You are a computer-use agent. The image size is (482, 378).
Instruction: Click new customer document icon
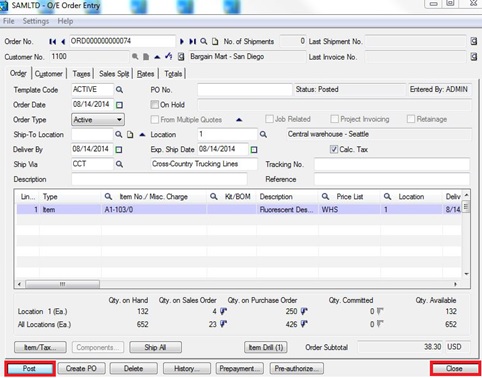click(x=146, y=57)
